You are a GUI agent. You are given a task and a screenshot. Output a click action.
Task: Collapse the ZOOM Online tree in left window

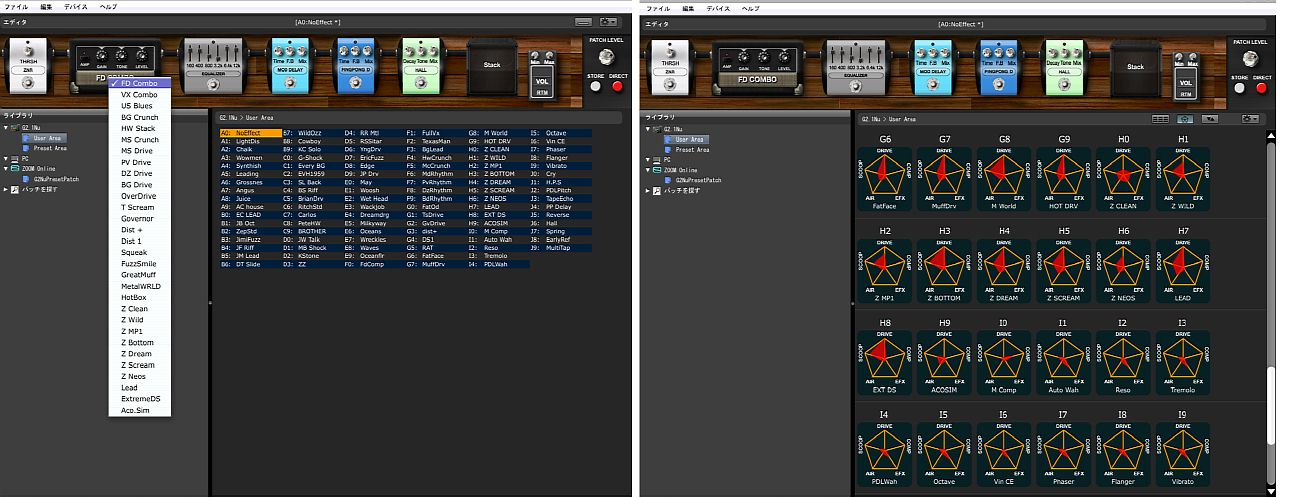(7, 169)
